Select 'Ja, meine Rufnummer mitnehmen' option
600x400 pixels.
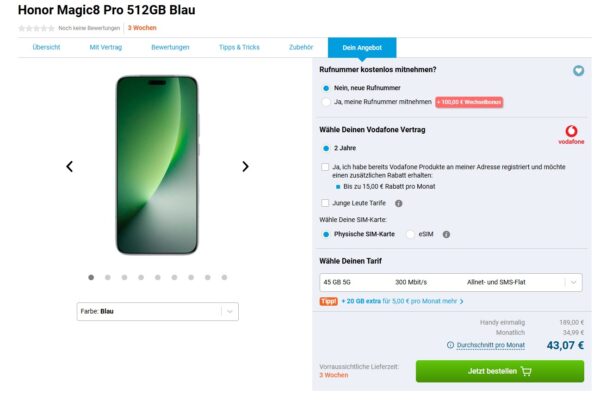[x=326, y=102]
